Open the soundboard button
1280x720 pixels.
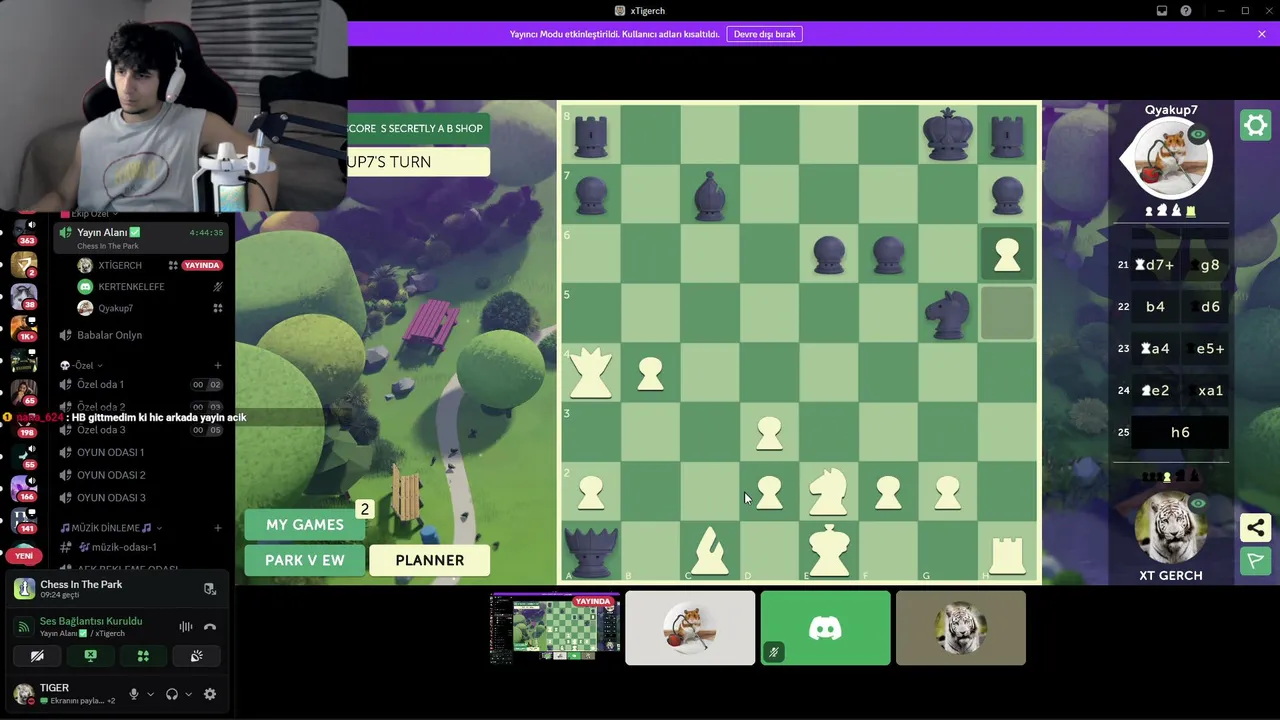tap(196, 656)
